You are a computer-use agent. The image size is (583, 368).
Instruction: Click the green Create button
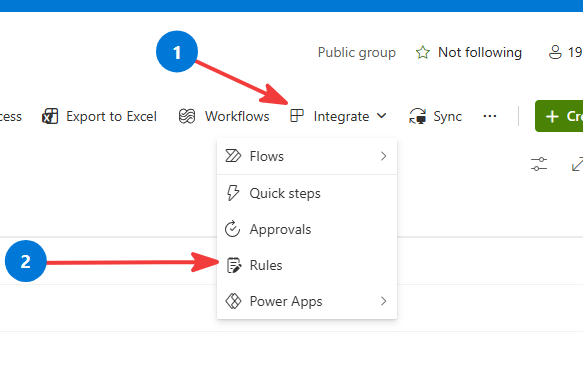559,116
